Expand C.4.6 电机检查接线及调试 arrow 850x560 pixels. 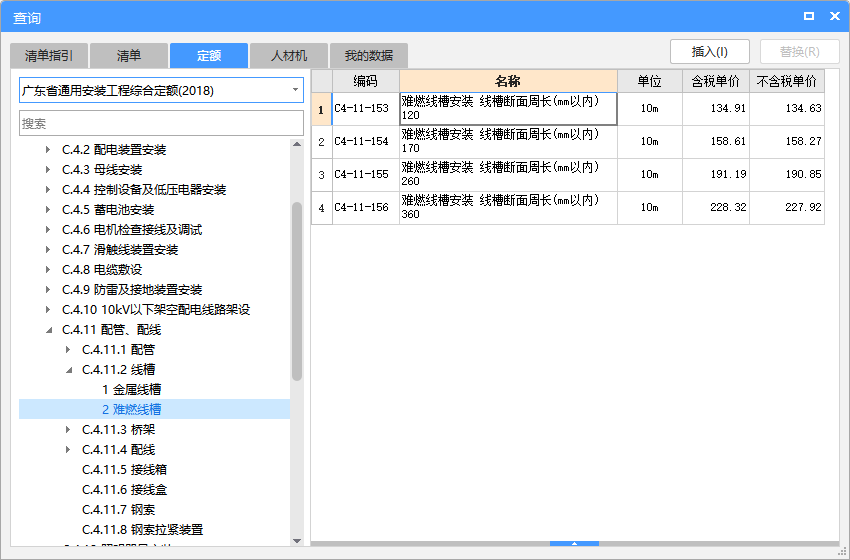48,229
